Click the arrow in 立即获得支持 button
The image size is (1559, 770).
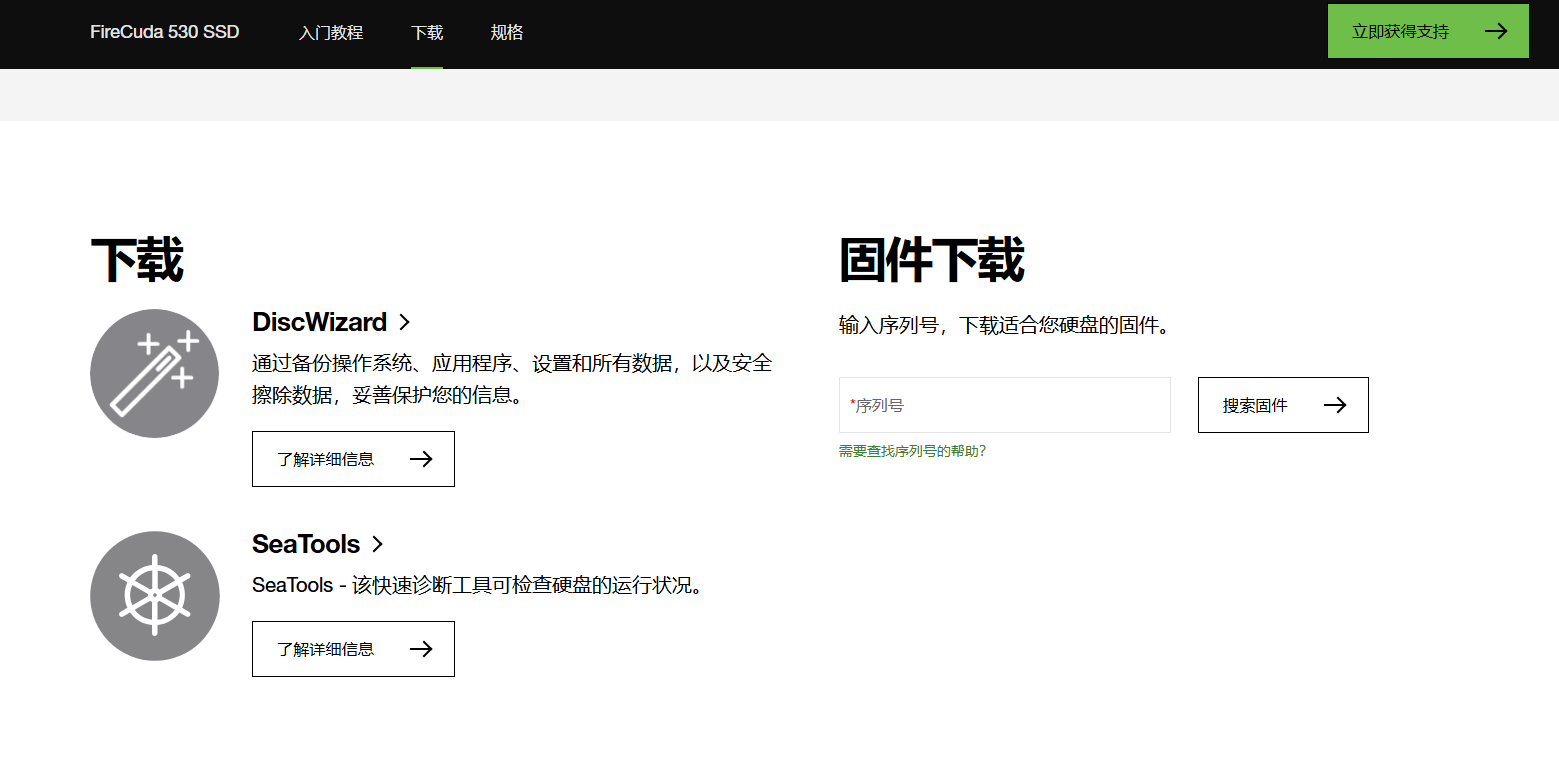pyautogui.click(x=1495, y=31)
